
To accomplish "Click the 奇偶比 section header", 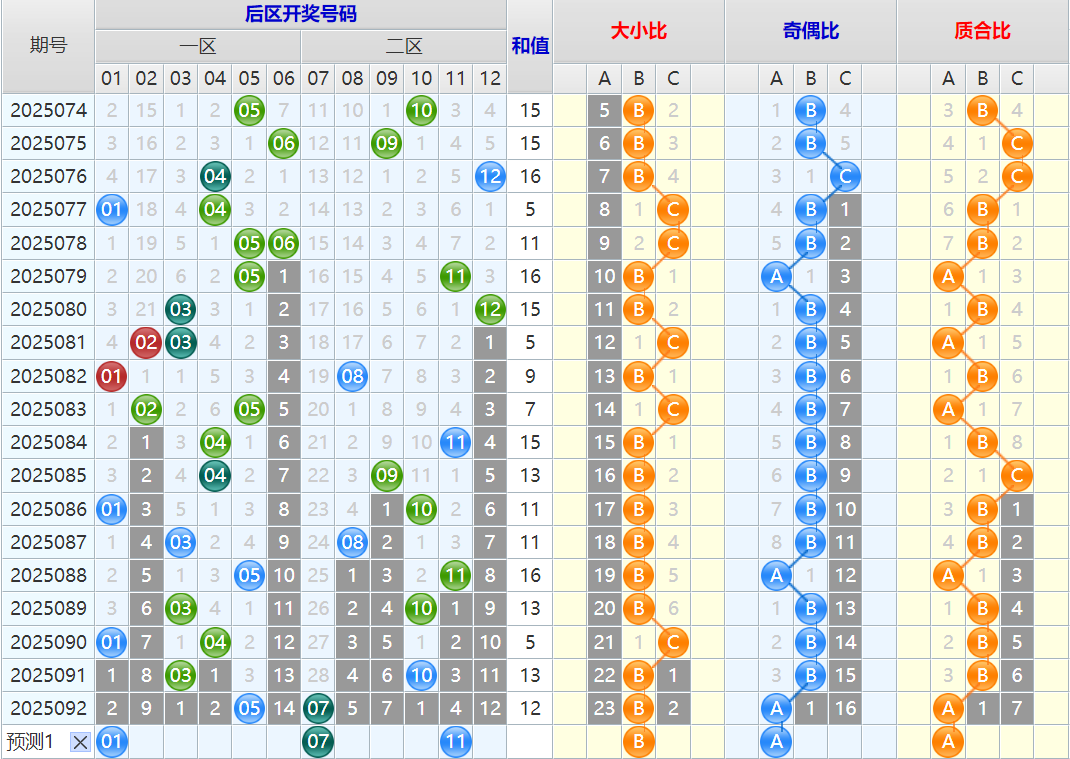I will point(811,31).
